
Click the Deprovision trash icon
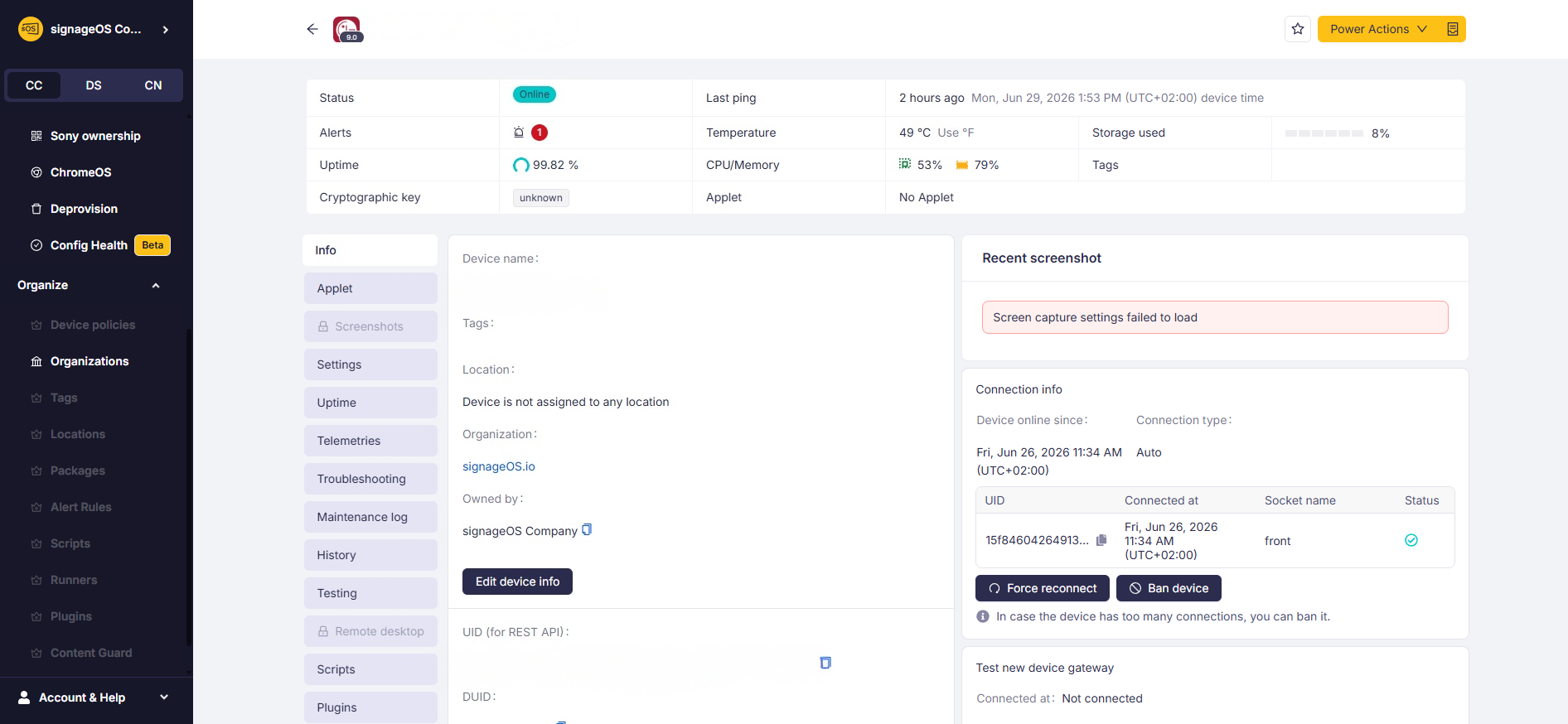click(x=36, y=209)
